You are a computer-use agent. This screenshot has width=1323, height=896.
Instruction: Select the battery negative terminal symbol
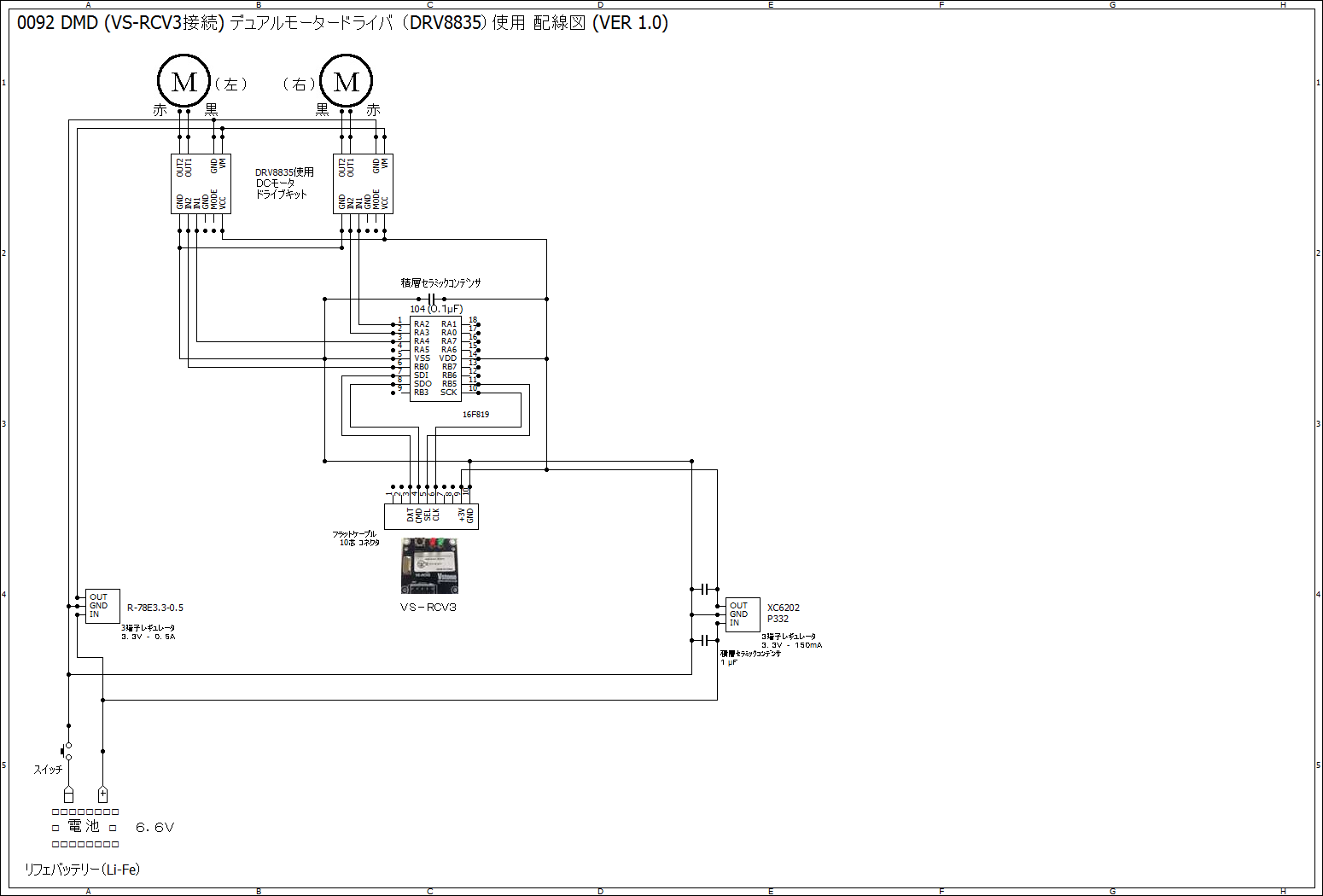[x=68, y=794]
